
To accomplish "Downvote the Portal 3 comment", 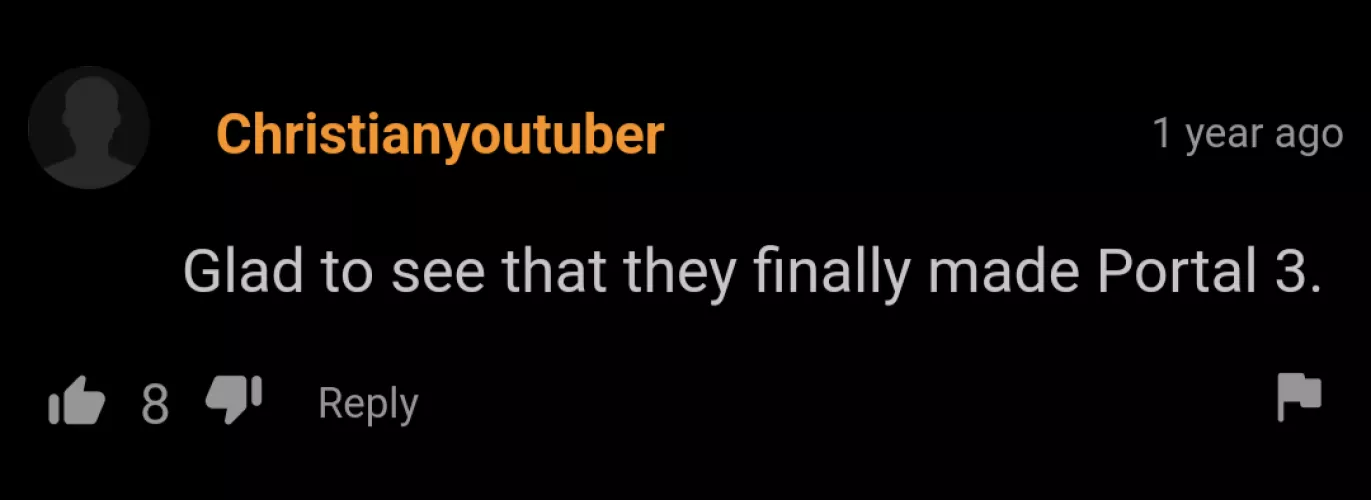I will tap(232, 400).
